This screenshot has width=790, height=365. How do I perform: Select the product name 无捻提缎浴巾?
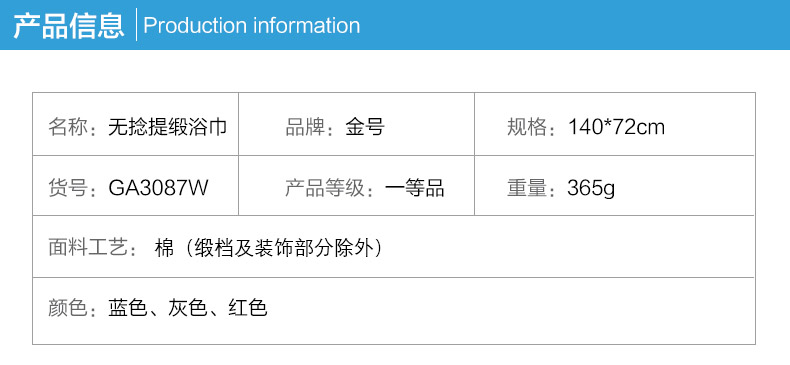pos(168,127)
